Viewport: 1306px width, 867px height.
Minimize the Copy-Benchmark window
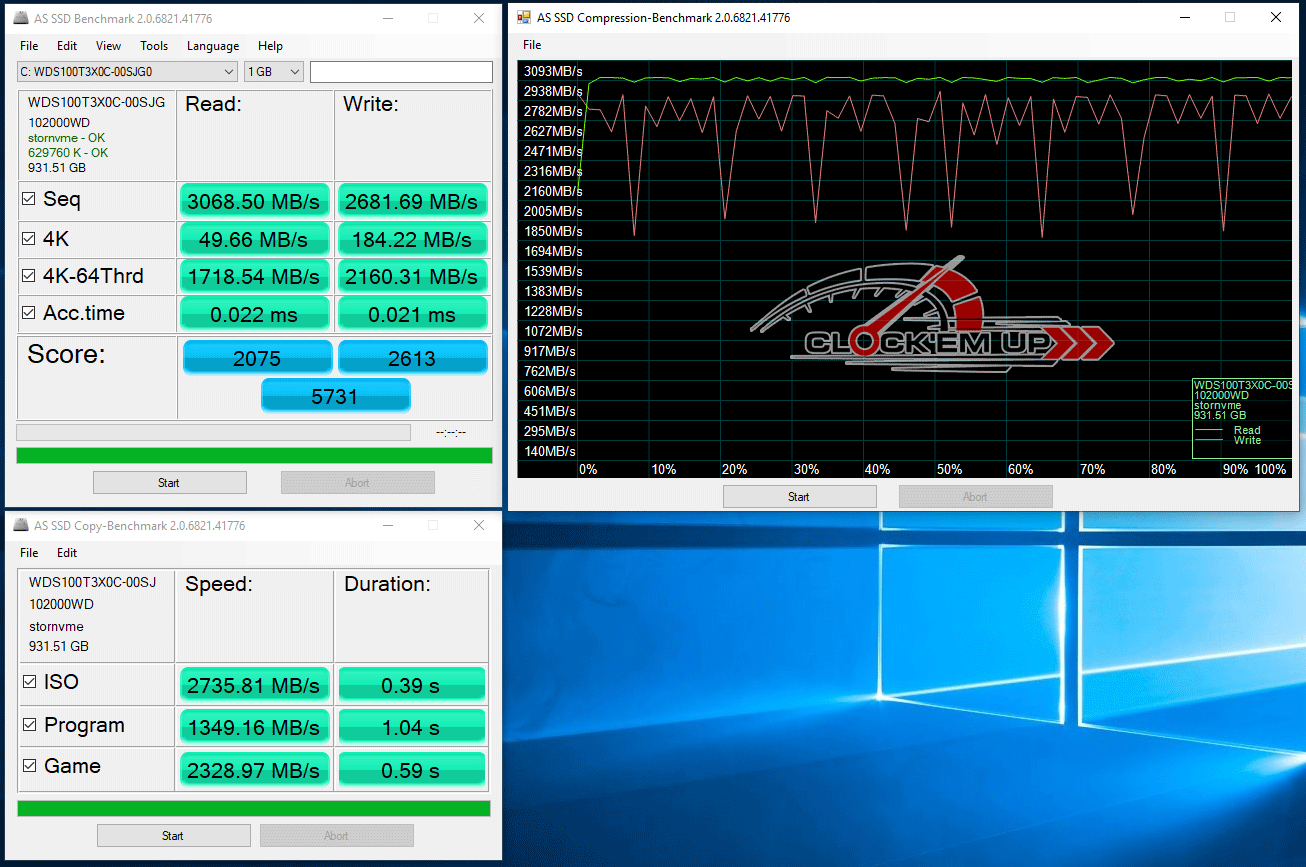[387, 526]
